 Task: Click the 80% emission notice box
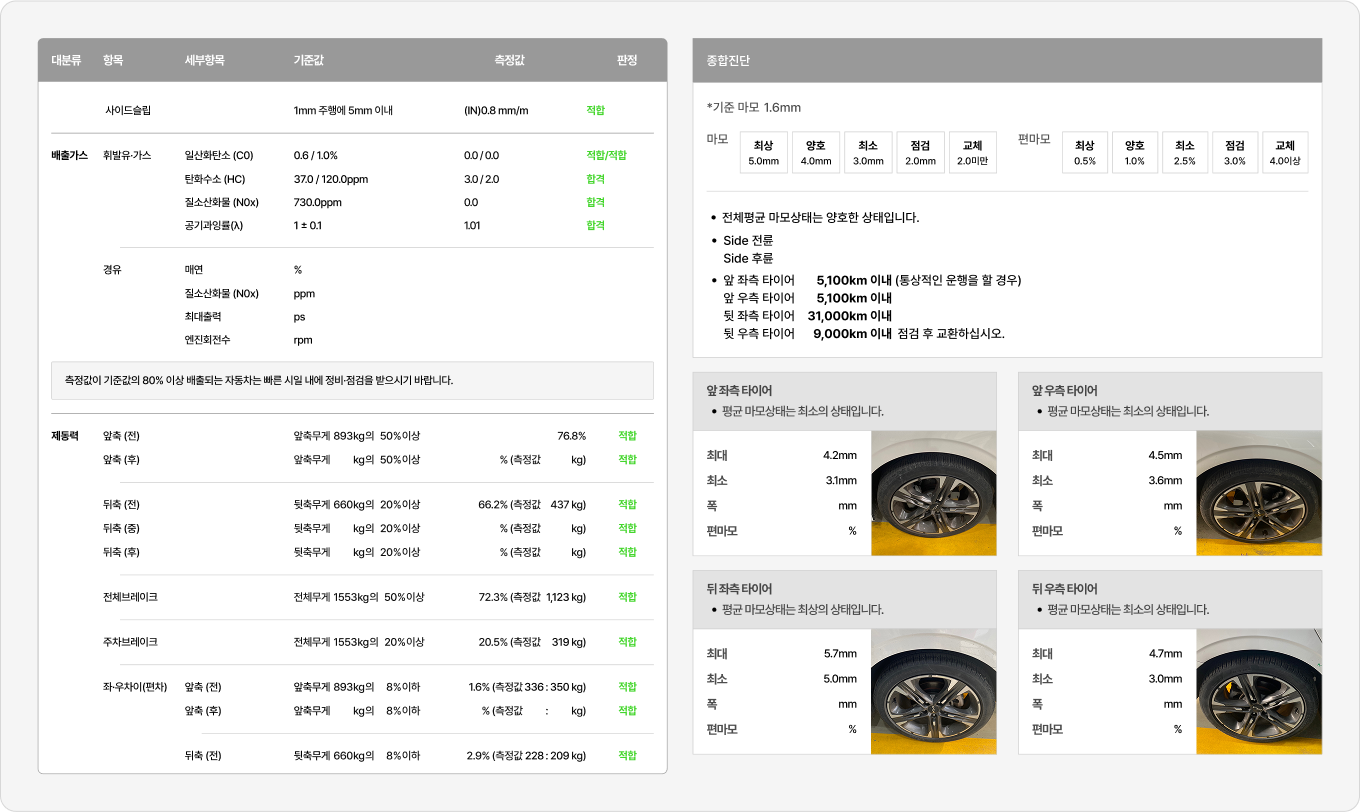[352, 381]
